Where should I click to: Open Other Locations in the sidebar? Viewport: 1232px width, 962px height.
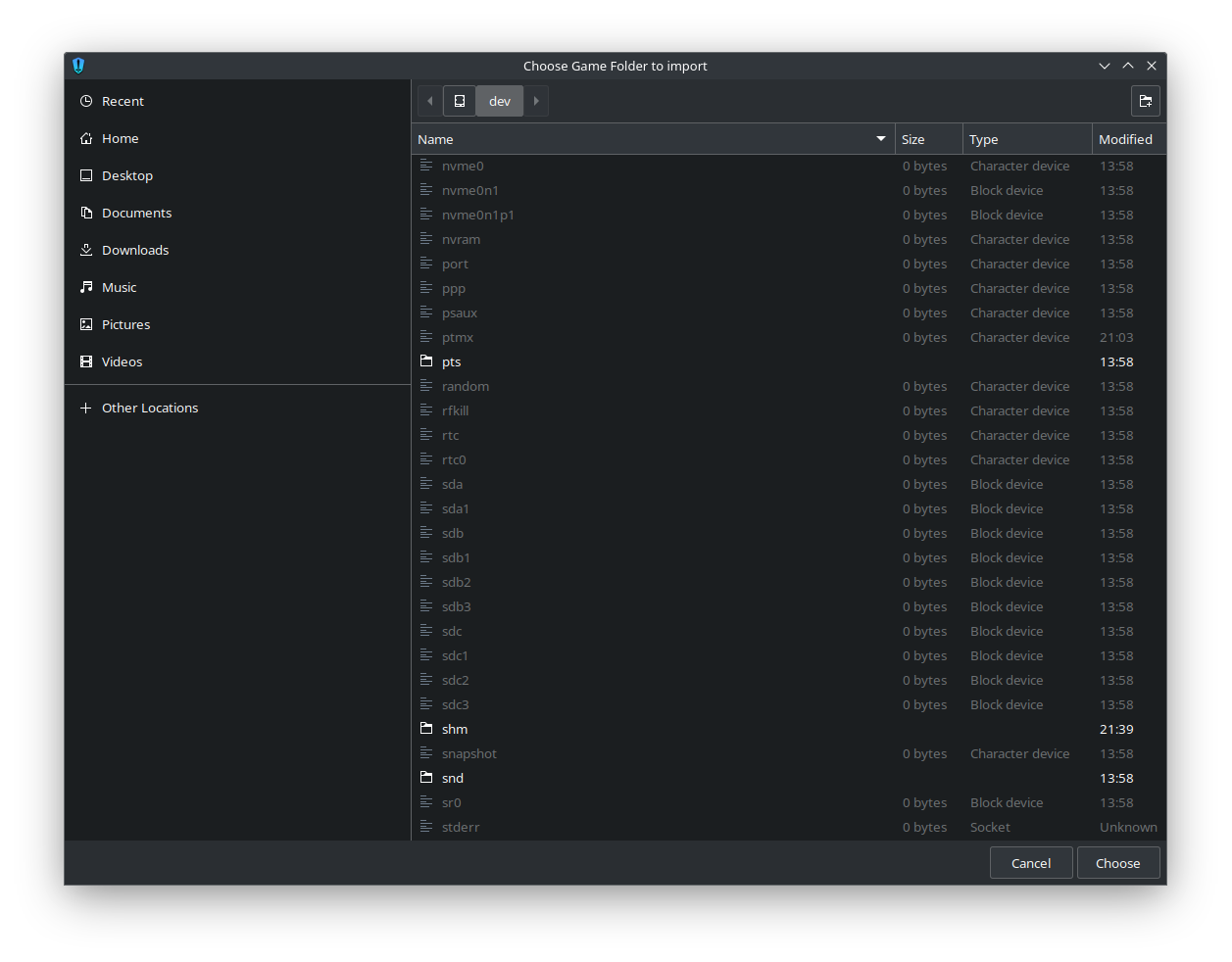(149, 408)
